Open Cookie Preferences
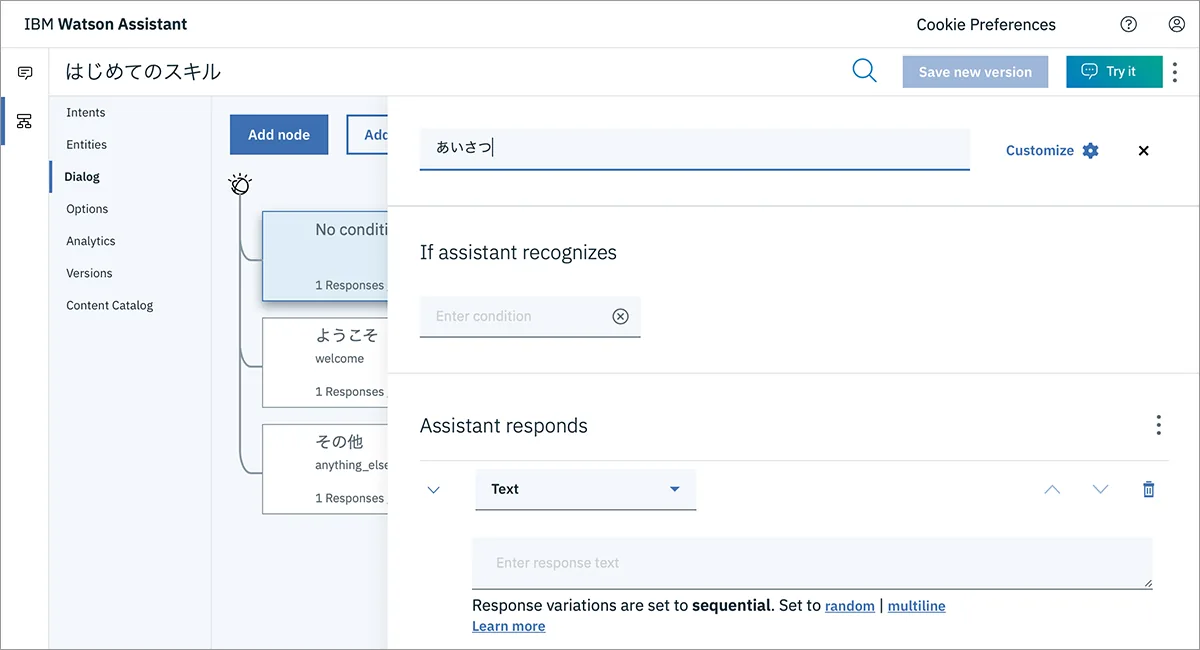The height and width of the screenshot is (650, 1200). click(x=986, y=24)
